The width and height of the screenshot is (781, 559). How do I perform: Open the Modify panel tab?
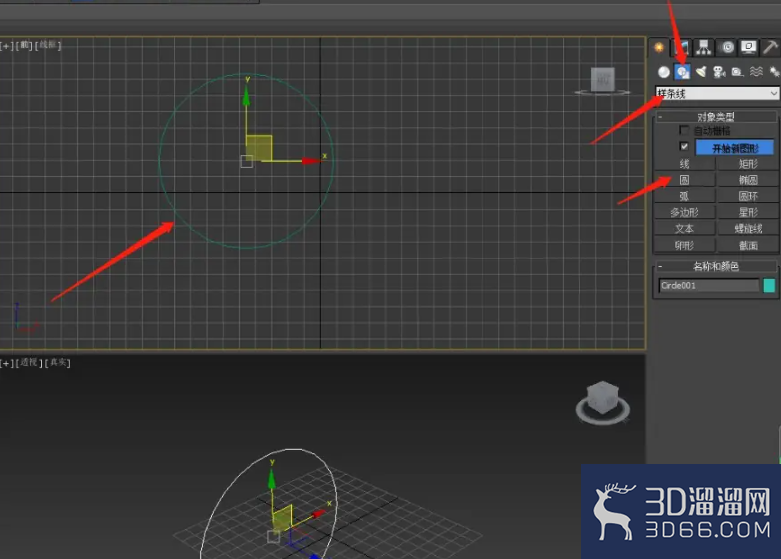pos(682,48)
